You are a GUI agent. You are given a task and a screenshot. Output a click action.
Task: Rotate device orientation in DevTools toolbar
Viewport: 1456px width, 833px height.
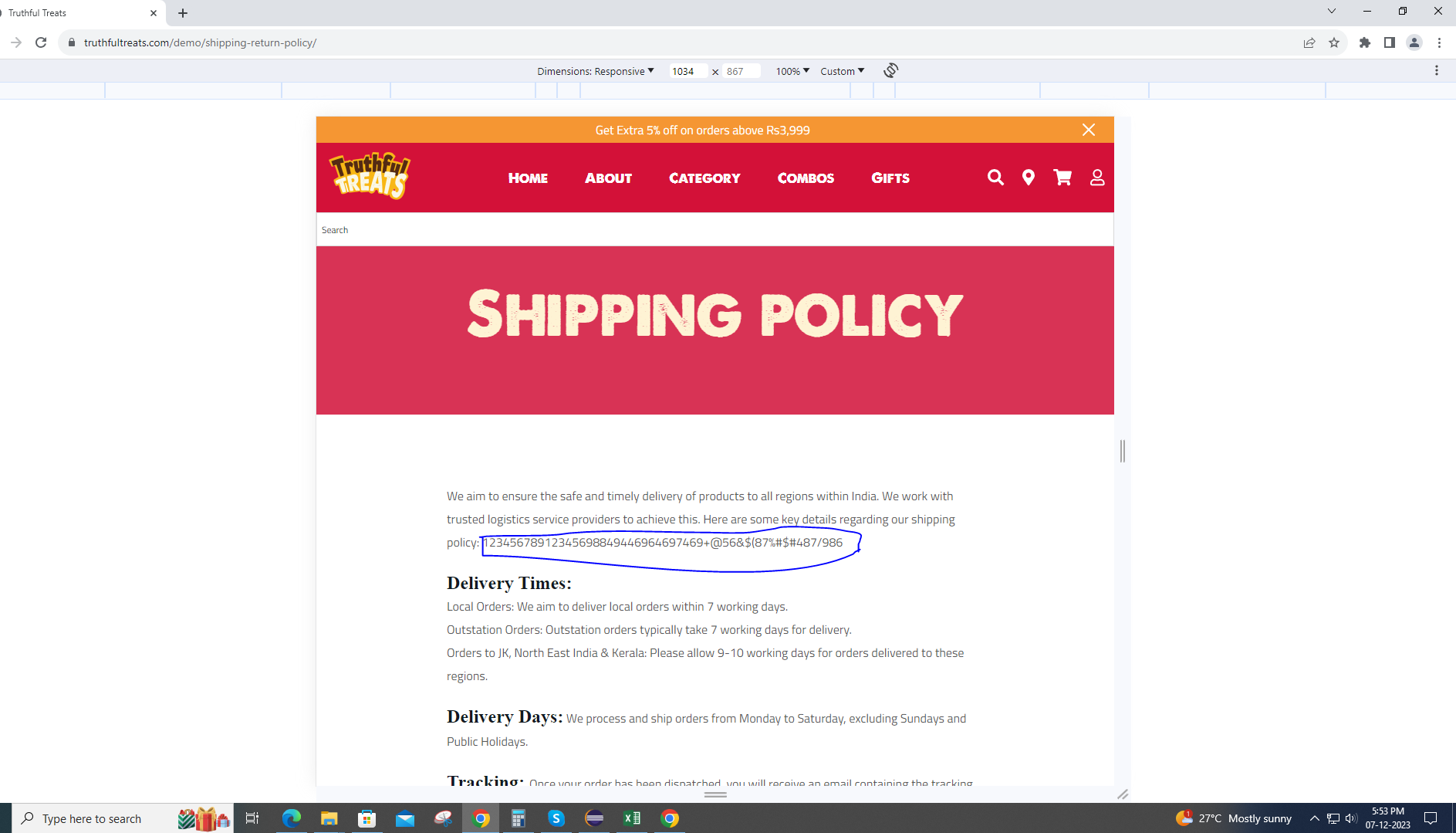pos(891,70)
